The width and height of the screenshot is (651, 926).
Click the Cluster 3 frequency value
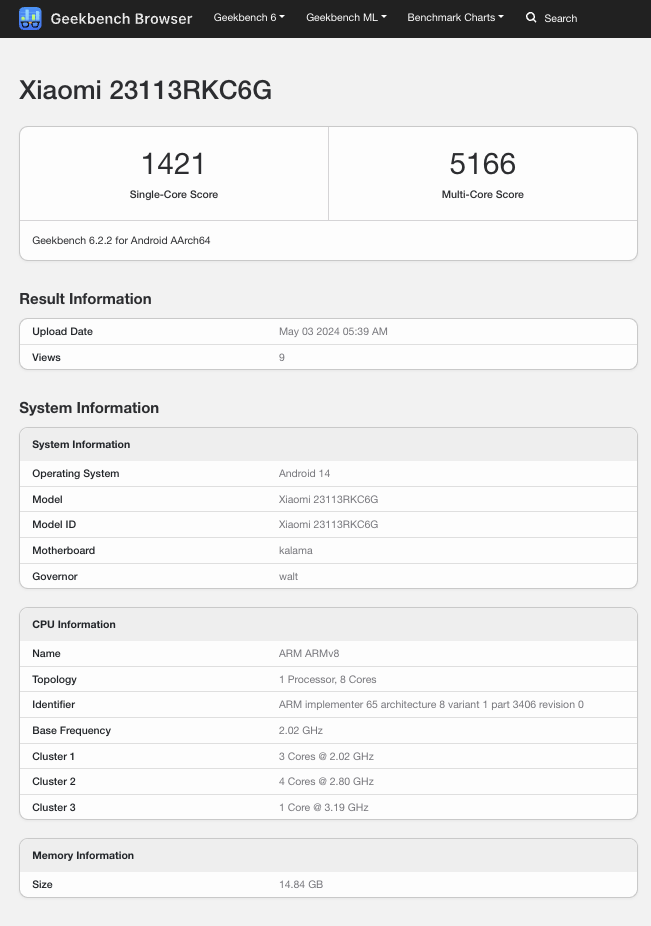[x=324, y=807]
